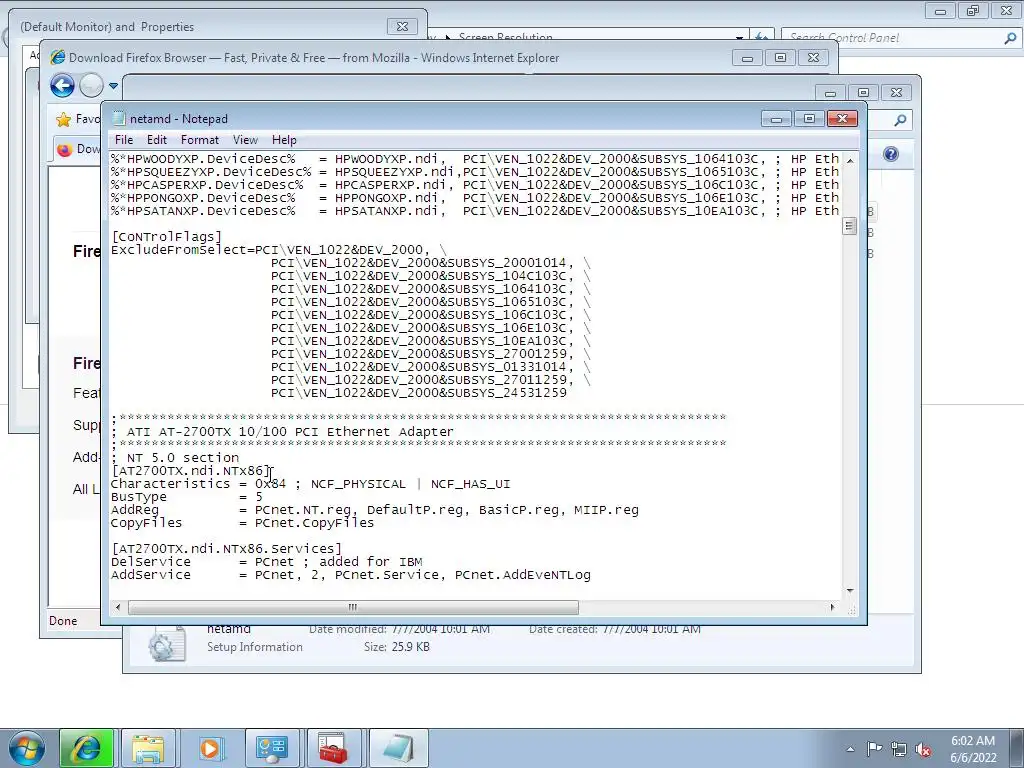Switch to Notepad from the taskbar
This screenshot has height=768, width=1024.
tap(399, 748)
